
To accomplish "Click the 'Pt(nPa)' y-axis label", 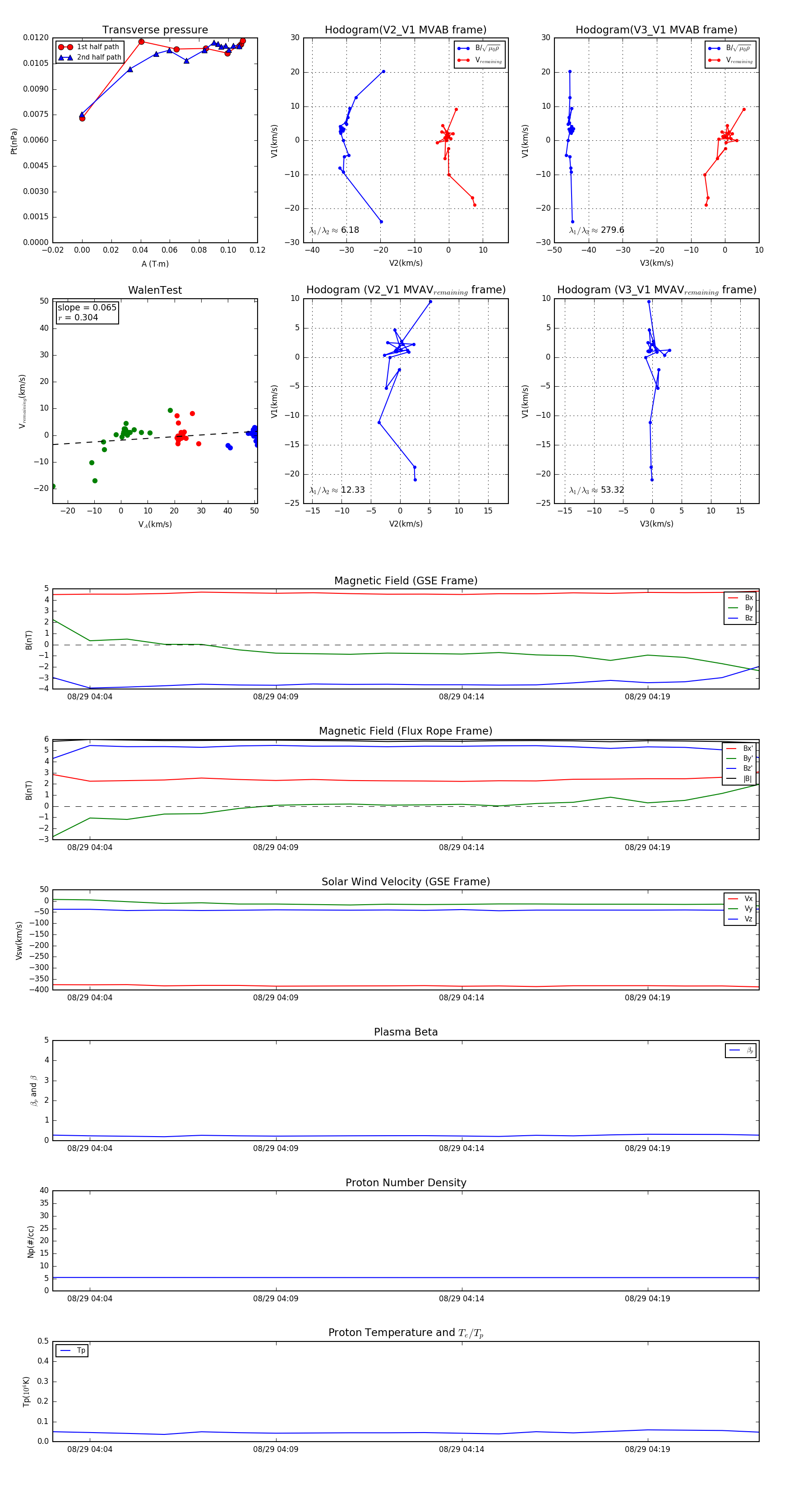I will point(14,141).
